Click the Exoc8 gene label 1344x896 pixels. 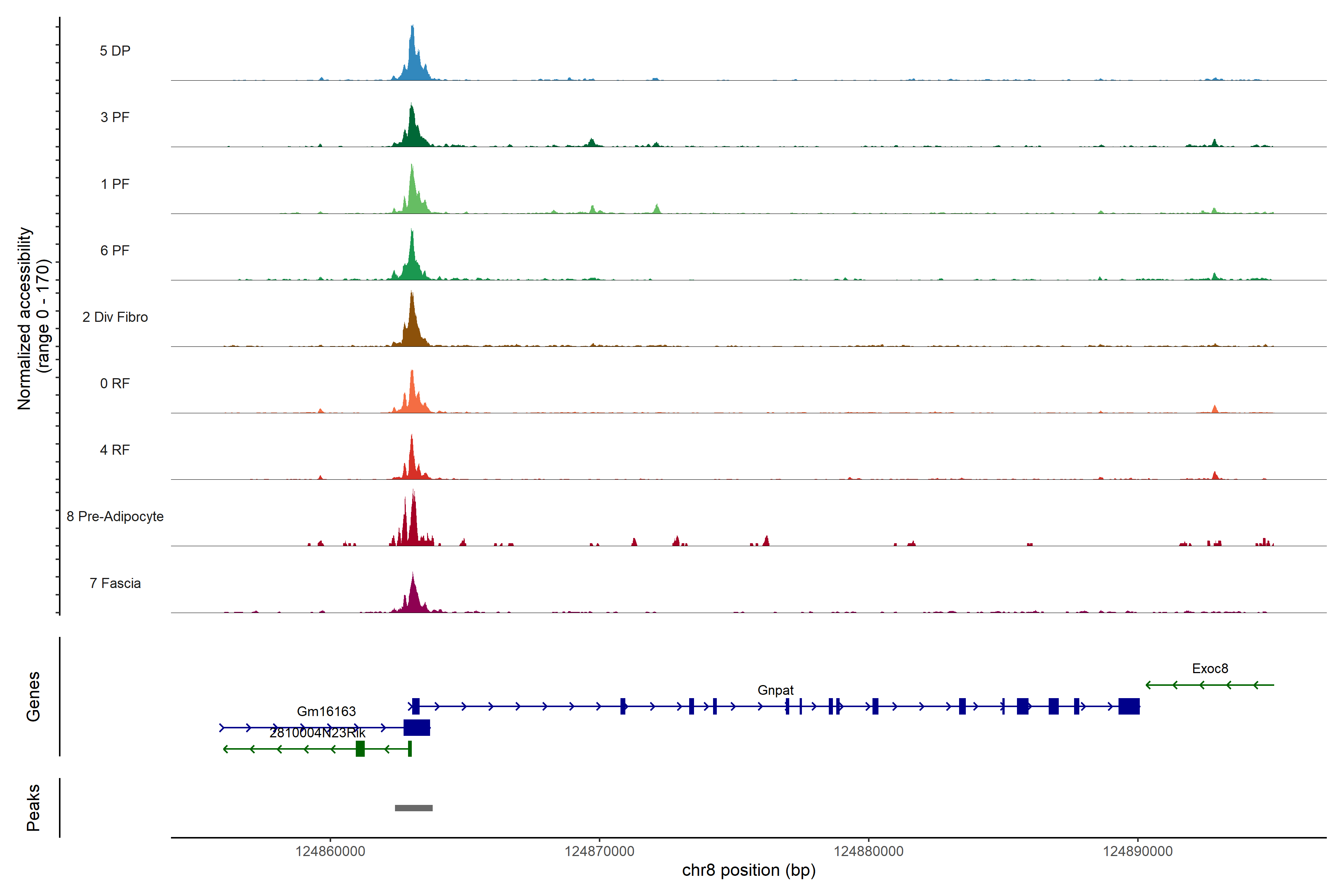pos(1210,669)
